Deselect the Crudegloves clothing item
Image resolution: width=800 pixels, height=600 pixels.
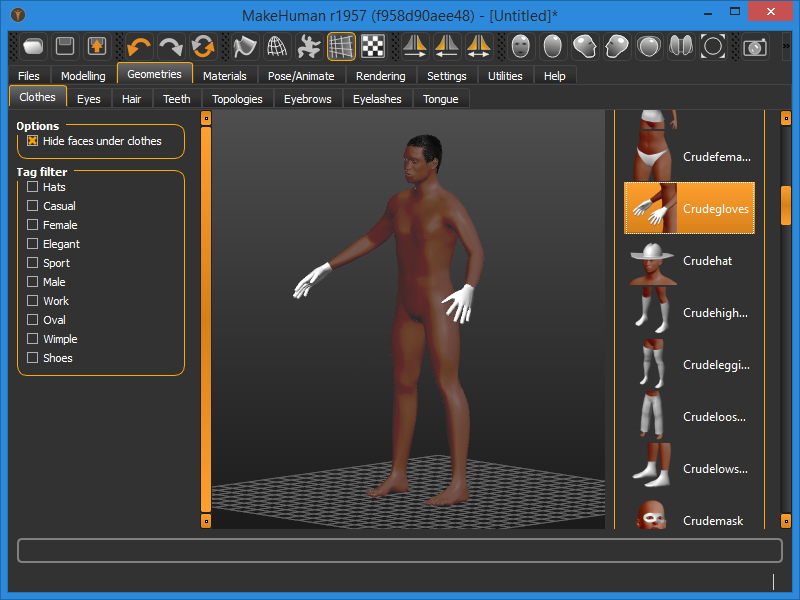click(x=689, y=208)
